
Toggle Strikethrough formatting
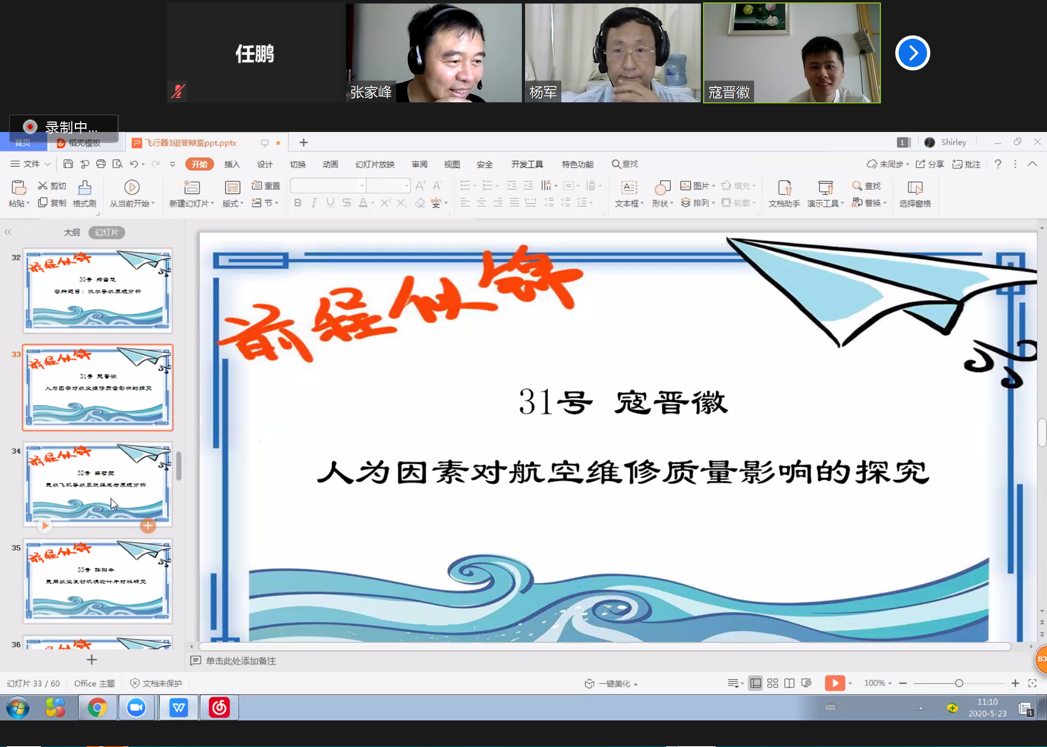click(347, 203)
